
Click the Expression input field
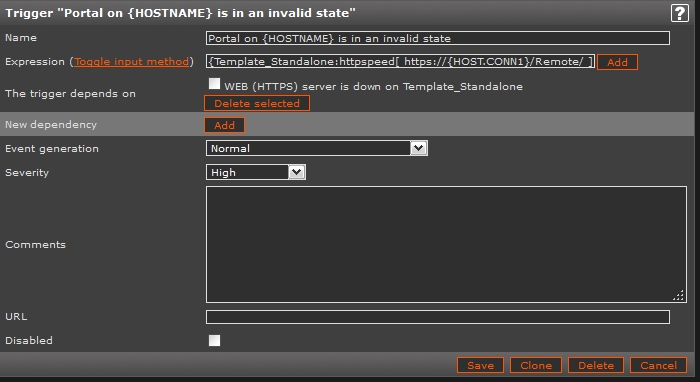(x=400, y=62)
